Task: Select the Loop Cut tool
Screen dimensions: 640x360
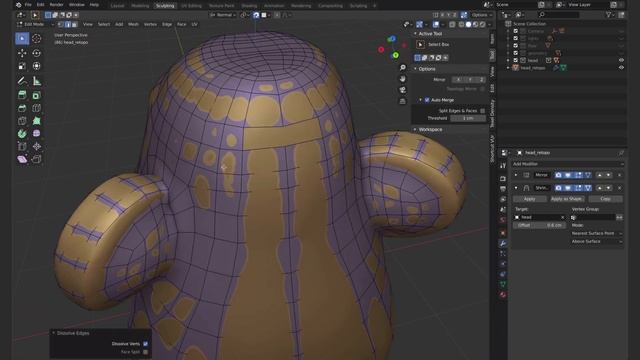Action: pyautogui.click(x=36, y=108)
